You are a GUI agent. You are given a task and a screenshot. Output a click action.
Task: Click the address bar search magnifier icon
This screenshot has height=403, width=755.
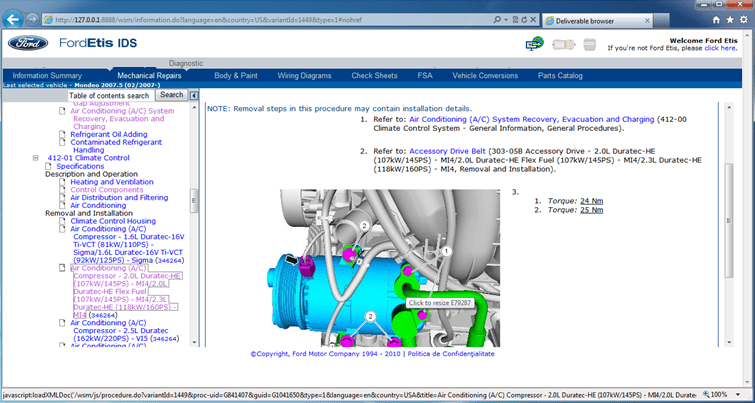(497, 20)
